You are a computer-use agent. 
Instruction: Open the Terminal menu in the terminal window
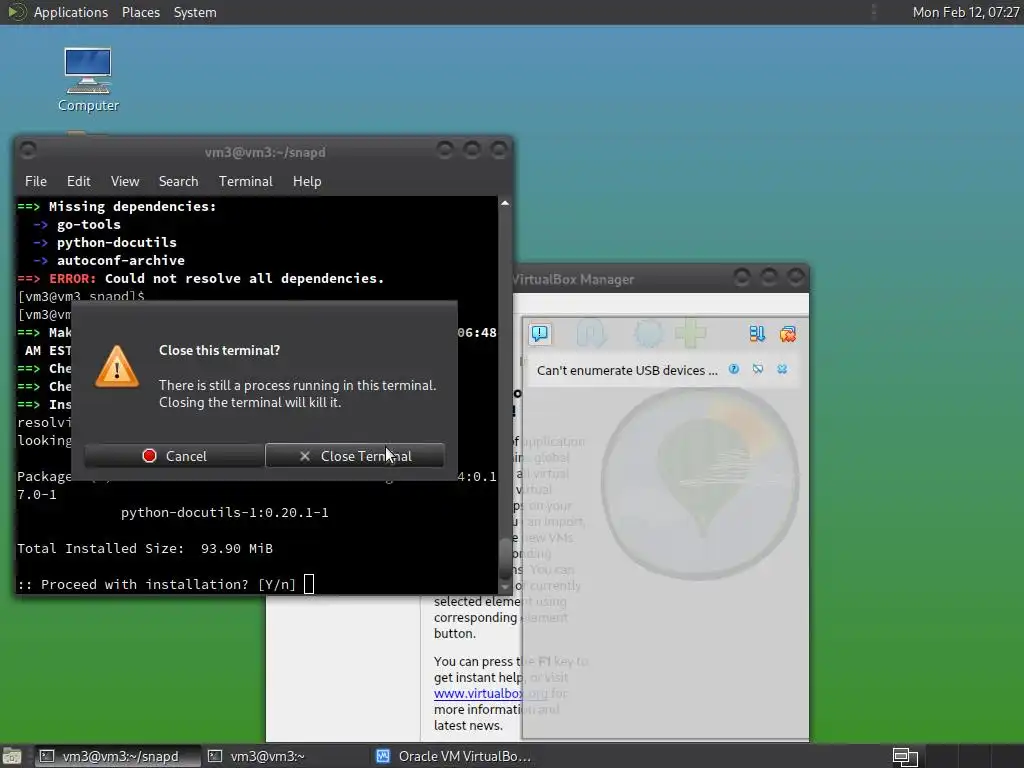point(246,181)
